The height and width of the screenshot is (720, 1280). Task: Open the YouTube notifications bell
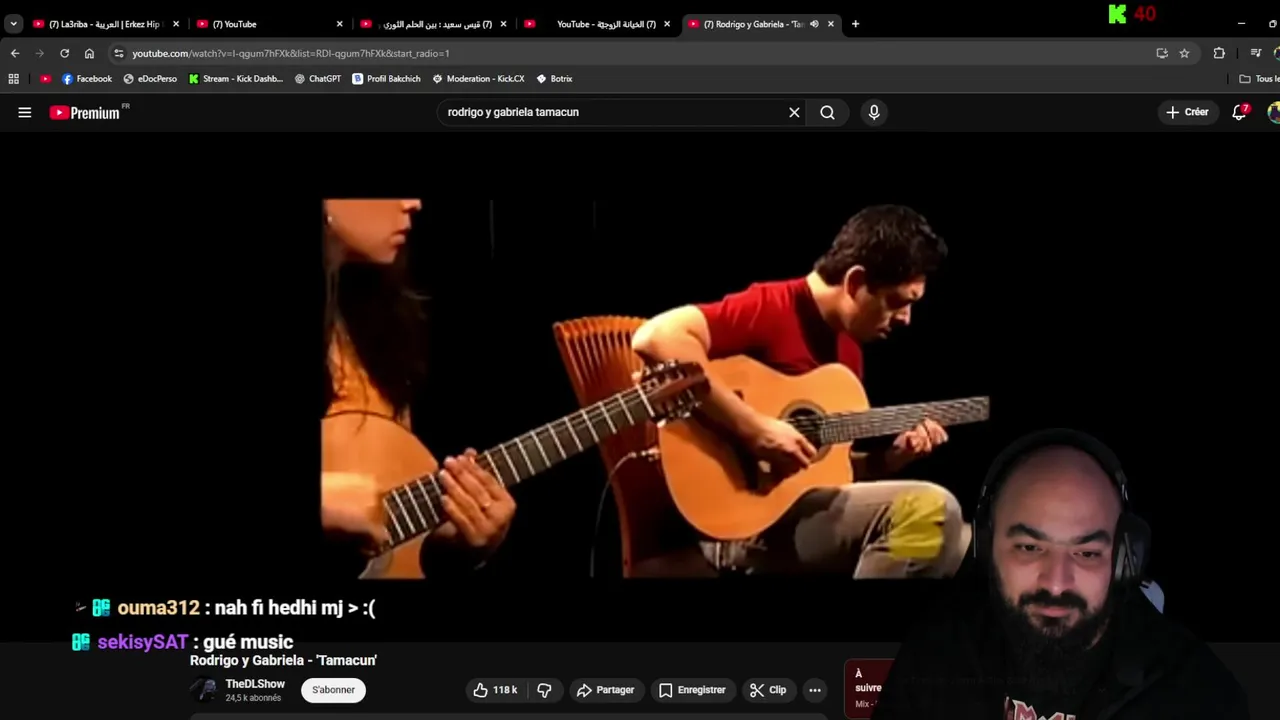[x=1240, y=112]
